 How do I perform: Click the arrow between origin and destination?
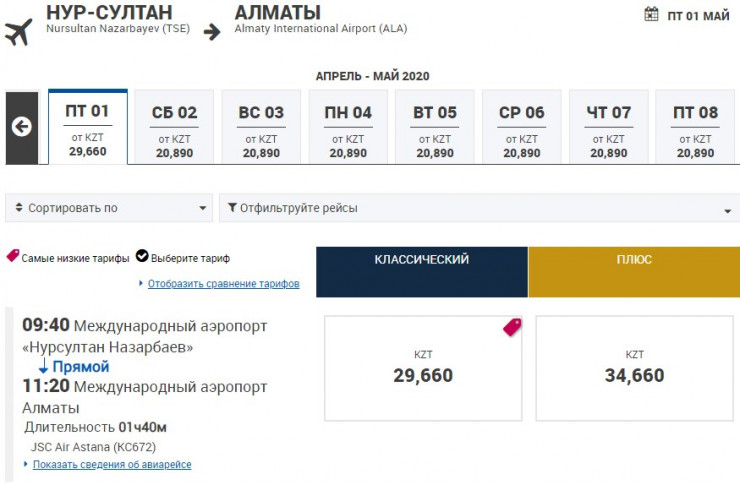[x=212, y=31]
